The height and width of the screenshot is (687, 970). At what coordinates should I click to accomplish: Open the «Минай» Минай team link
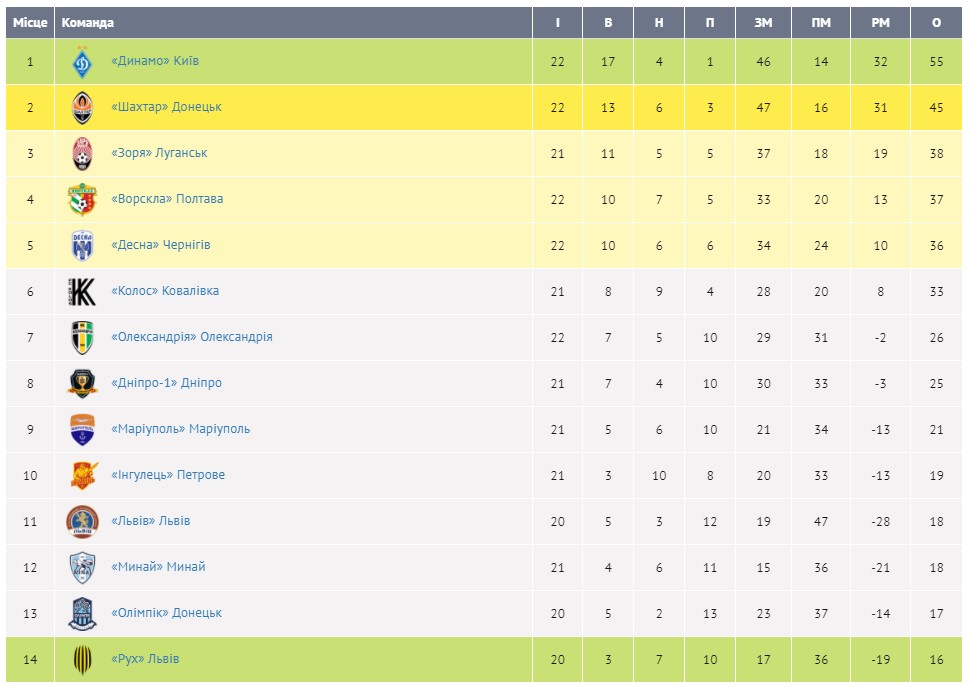(x=158, y=567)
